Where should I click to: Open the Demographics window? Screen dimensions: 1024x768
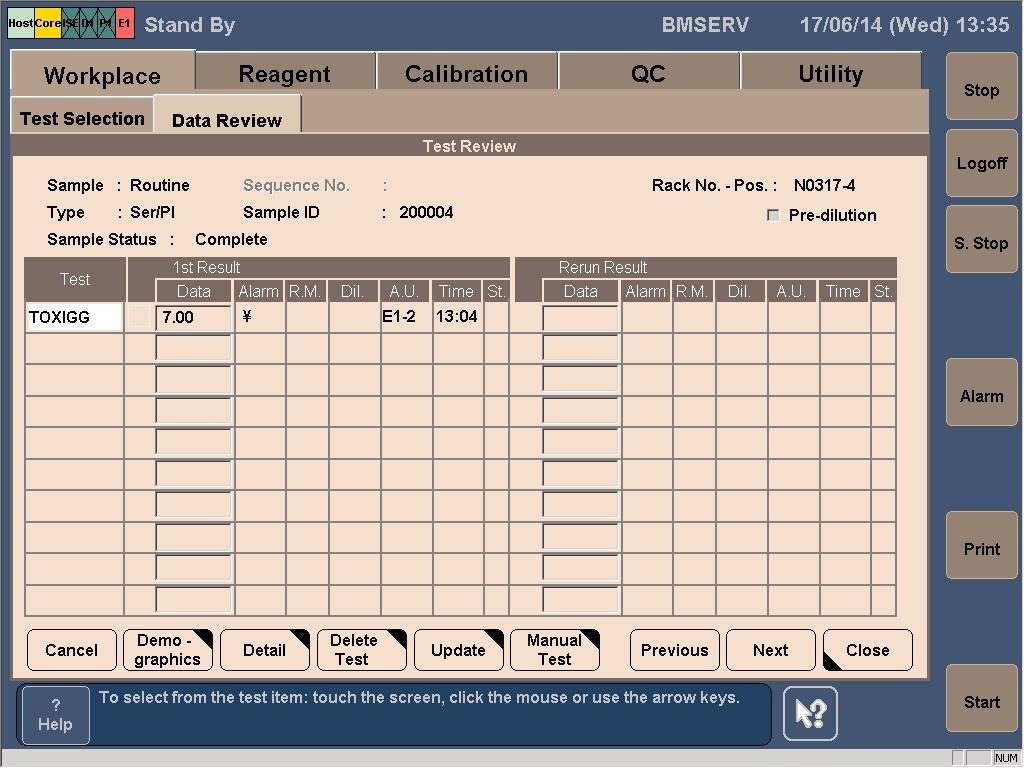[168, 650]
